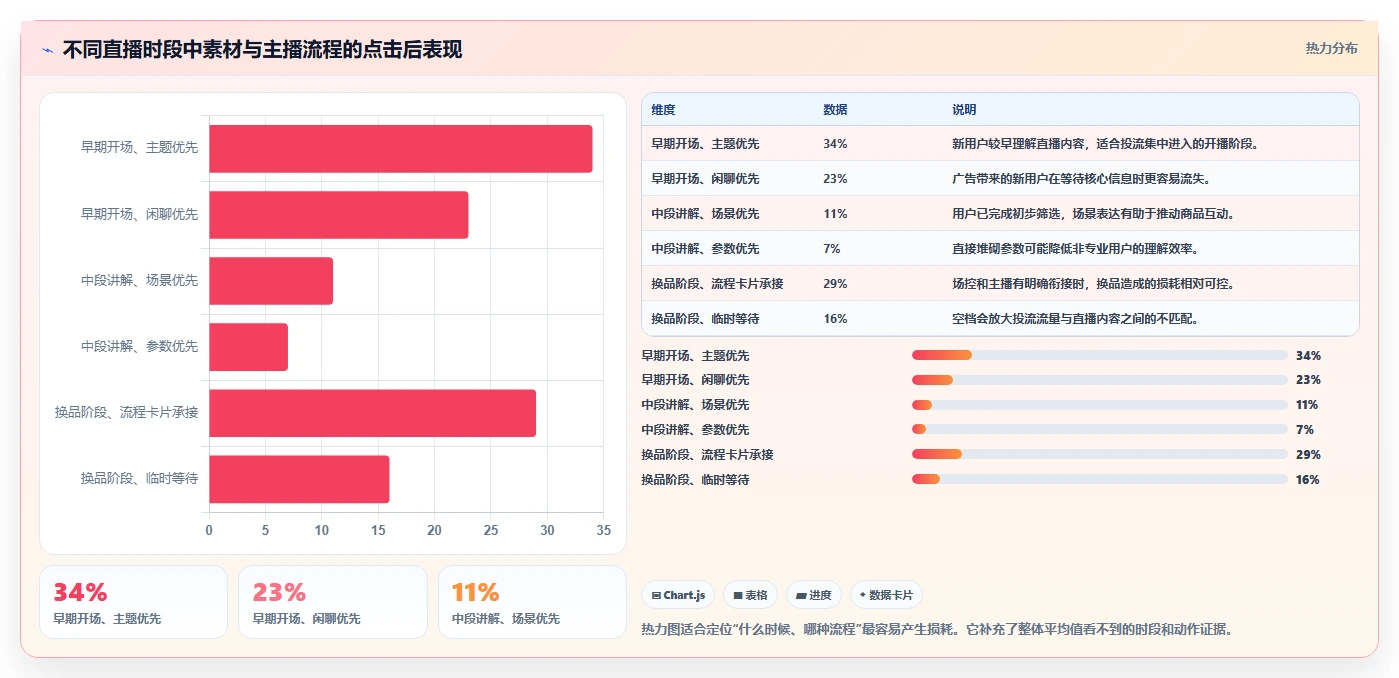
Task: Click chart y-axis label 早期开场、主题优先
Action: pos(139,148)
